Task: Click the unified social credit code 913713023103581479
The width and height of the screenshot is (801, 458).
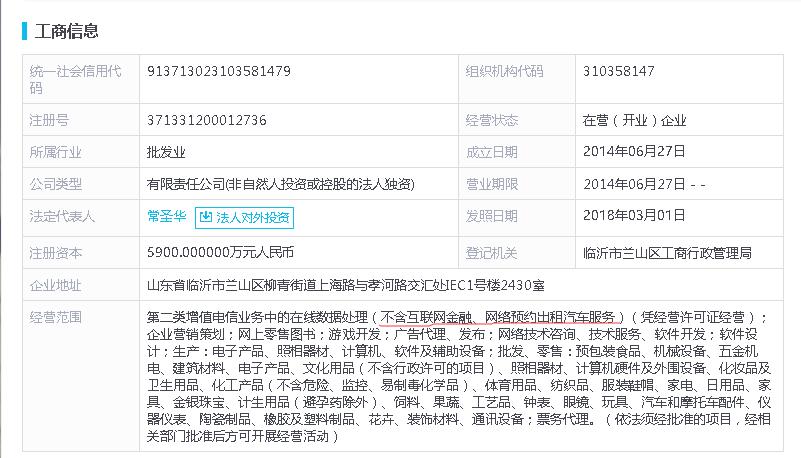Action: (x=218, y=72)
